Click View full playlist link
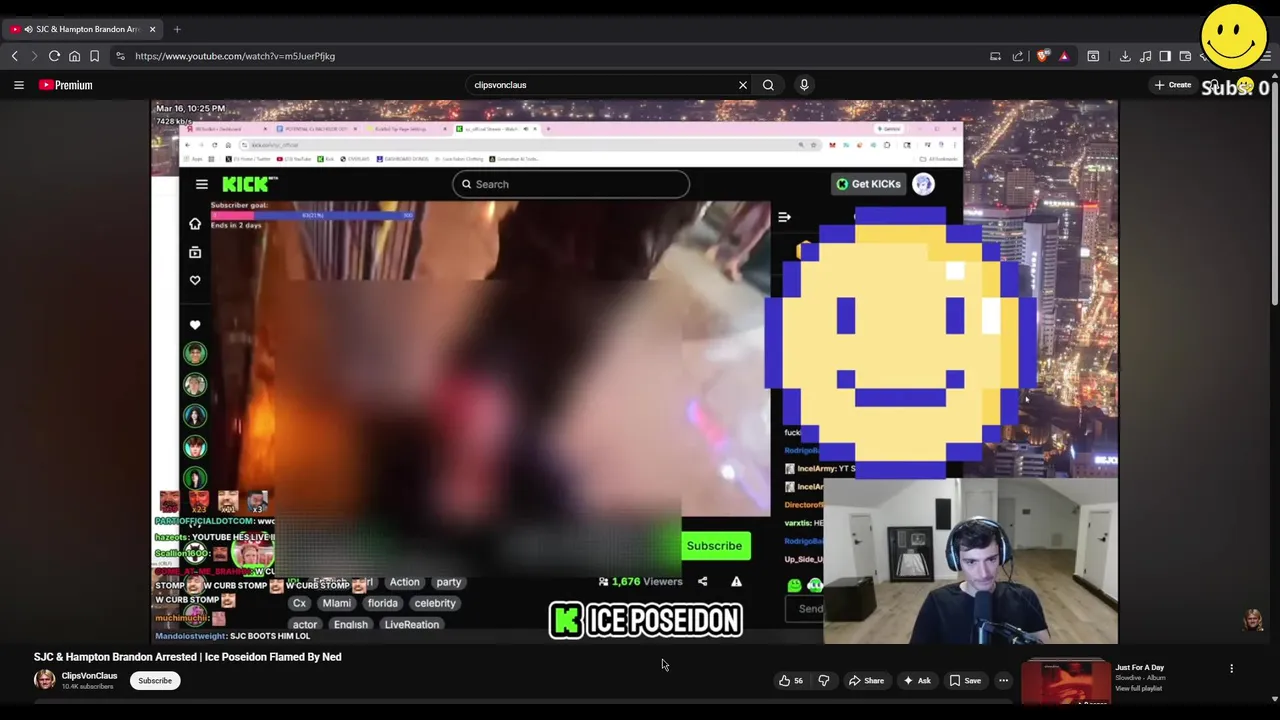The width and height of the screenshot is (1280, 720). pyautogui.click(x=1137, y=688)
